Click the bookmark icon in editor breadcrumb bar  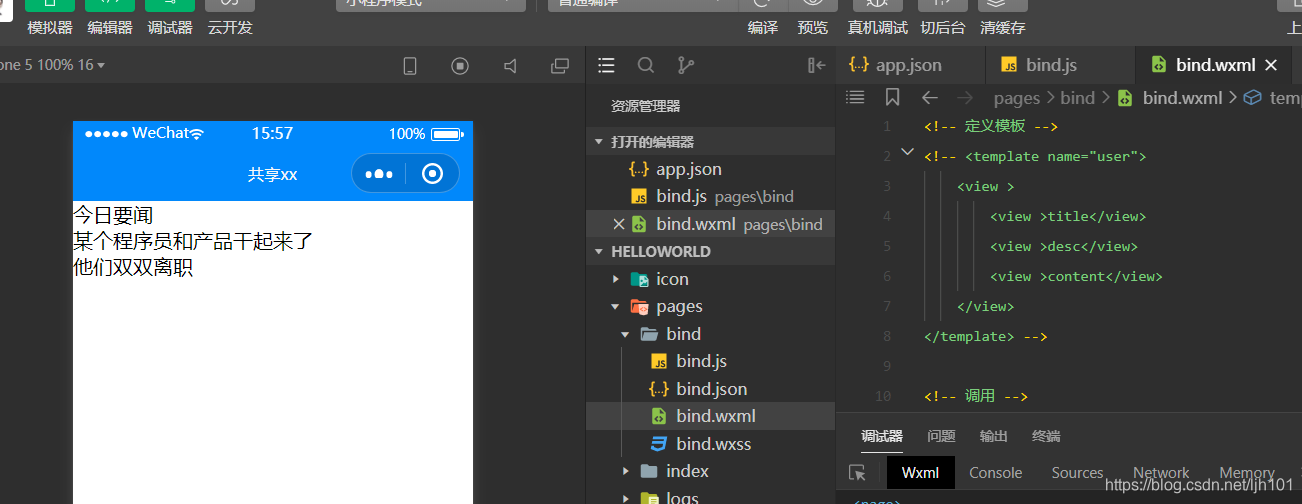click(x=893, y=97)
